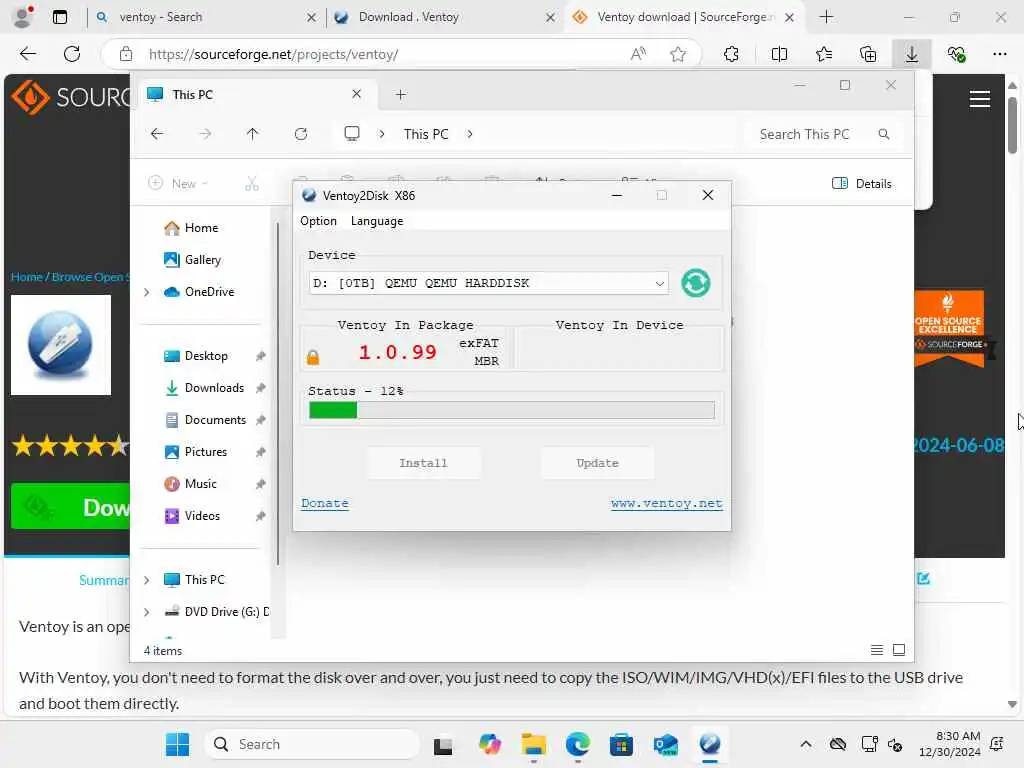Open File Explorer from the taskbar
1024x768 pixels.
tap(533, 744)
